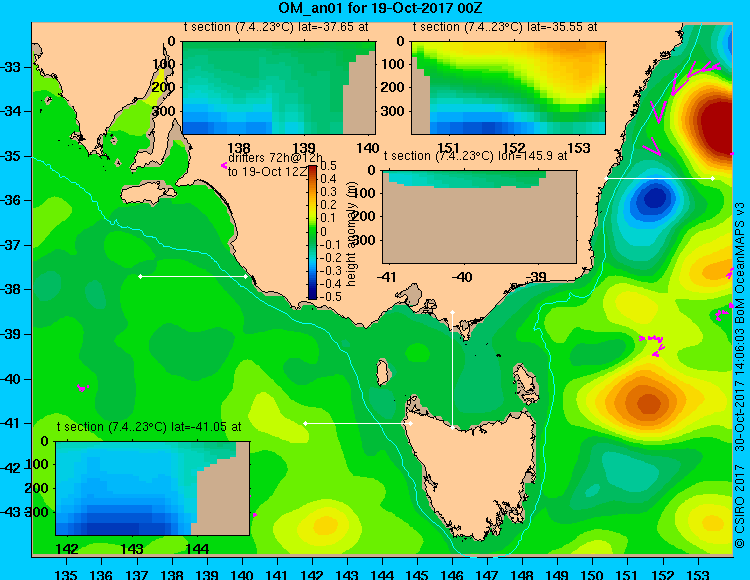Click the '150' longitude label on bottom axis
Image resolution: width=750 pixels, height=580 pixels.
click(x=593, y=574)
